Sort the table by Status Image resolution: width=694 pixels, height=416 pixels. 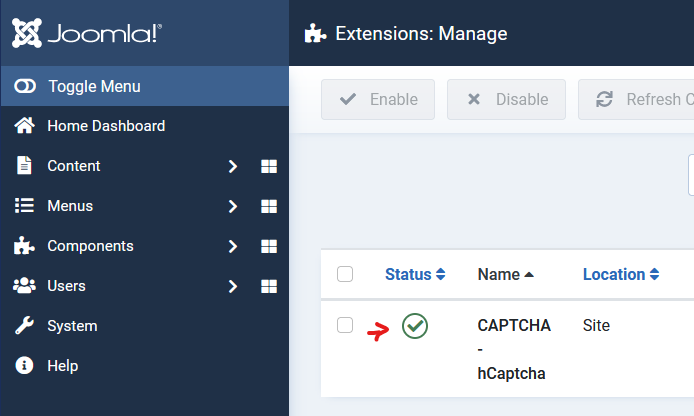(x=415, y=274)
